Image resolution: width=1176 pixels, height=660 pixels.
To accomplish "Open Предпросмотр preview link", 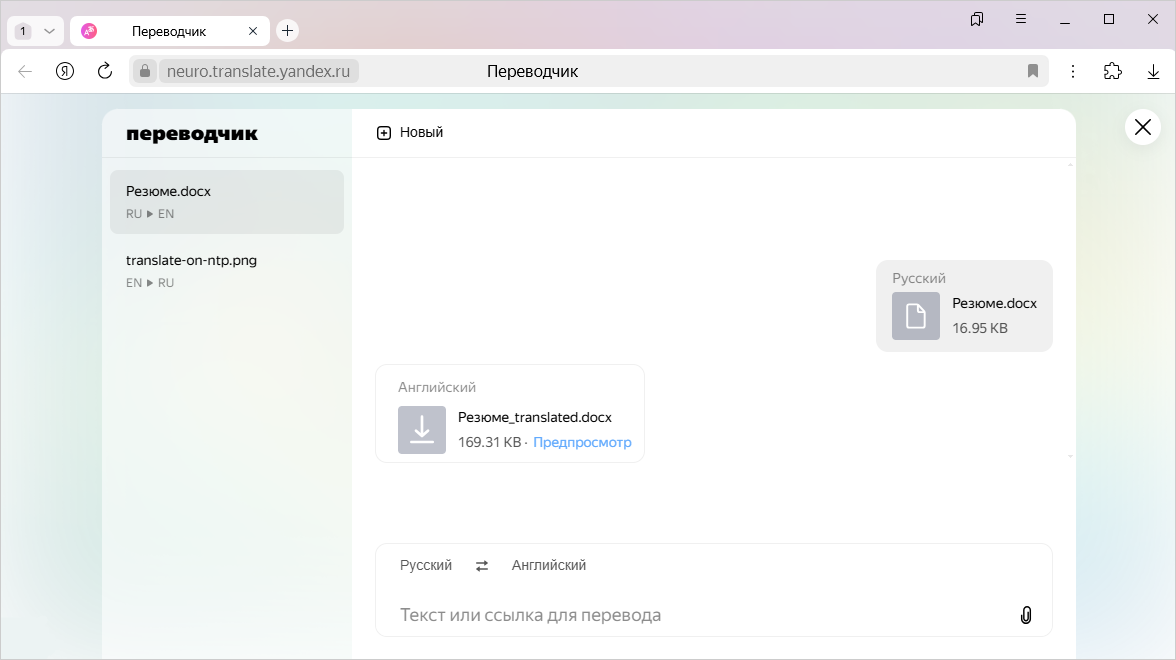I will [x=582, y=442].
